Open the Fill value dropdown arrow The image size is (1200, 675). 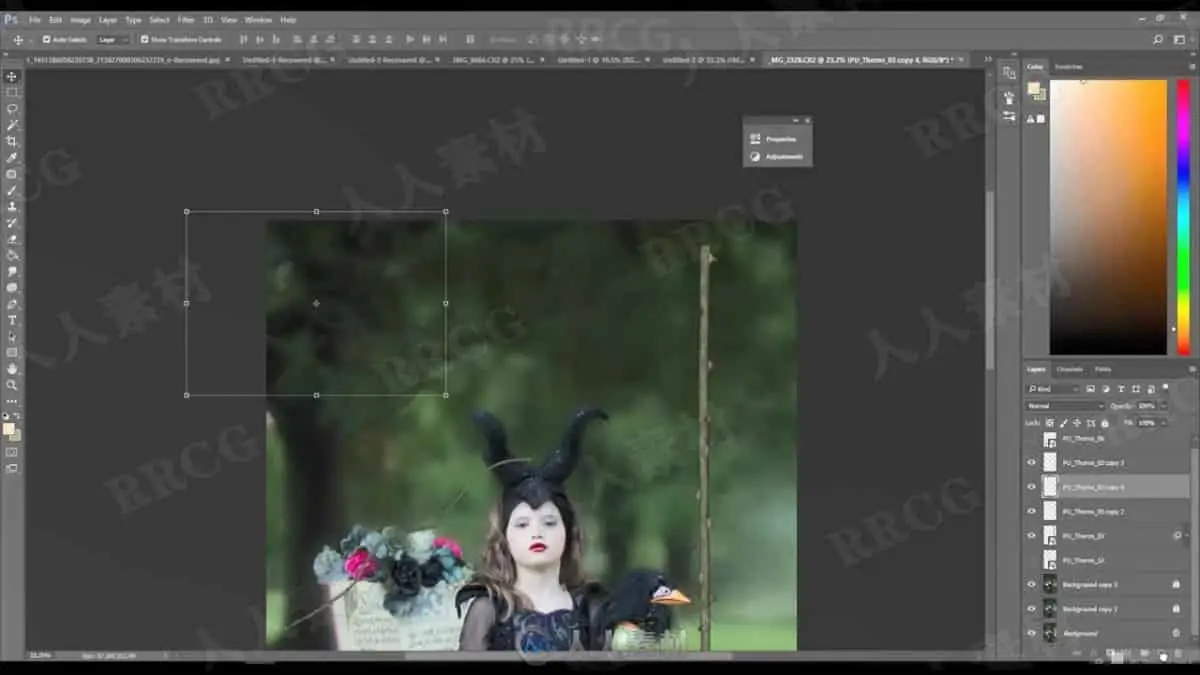(1161, 422)
